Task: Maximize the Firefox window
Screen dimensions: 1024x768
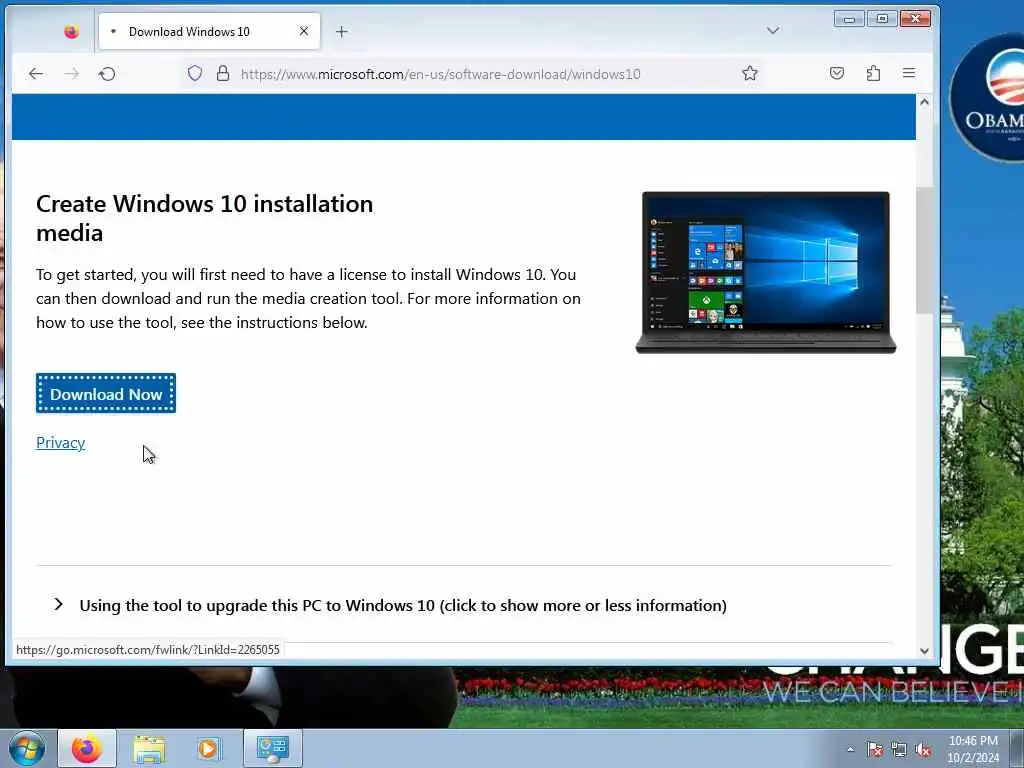Action: pos(882,19)
